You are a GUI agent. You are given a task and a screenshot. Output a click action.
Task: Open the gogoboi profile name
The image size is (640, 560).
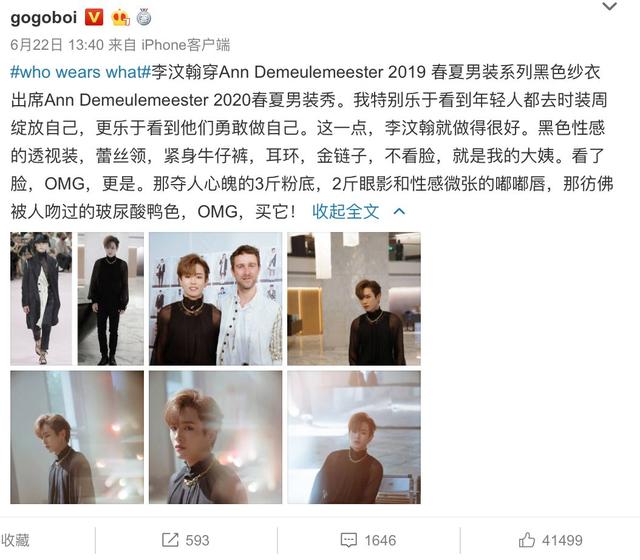pyautogui.click(x=44, y=18)
